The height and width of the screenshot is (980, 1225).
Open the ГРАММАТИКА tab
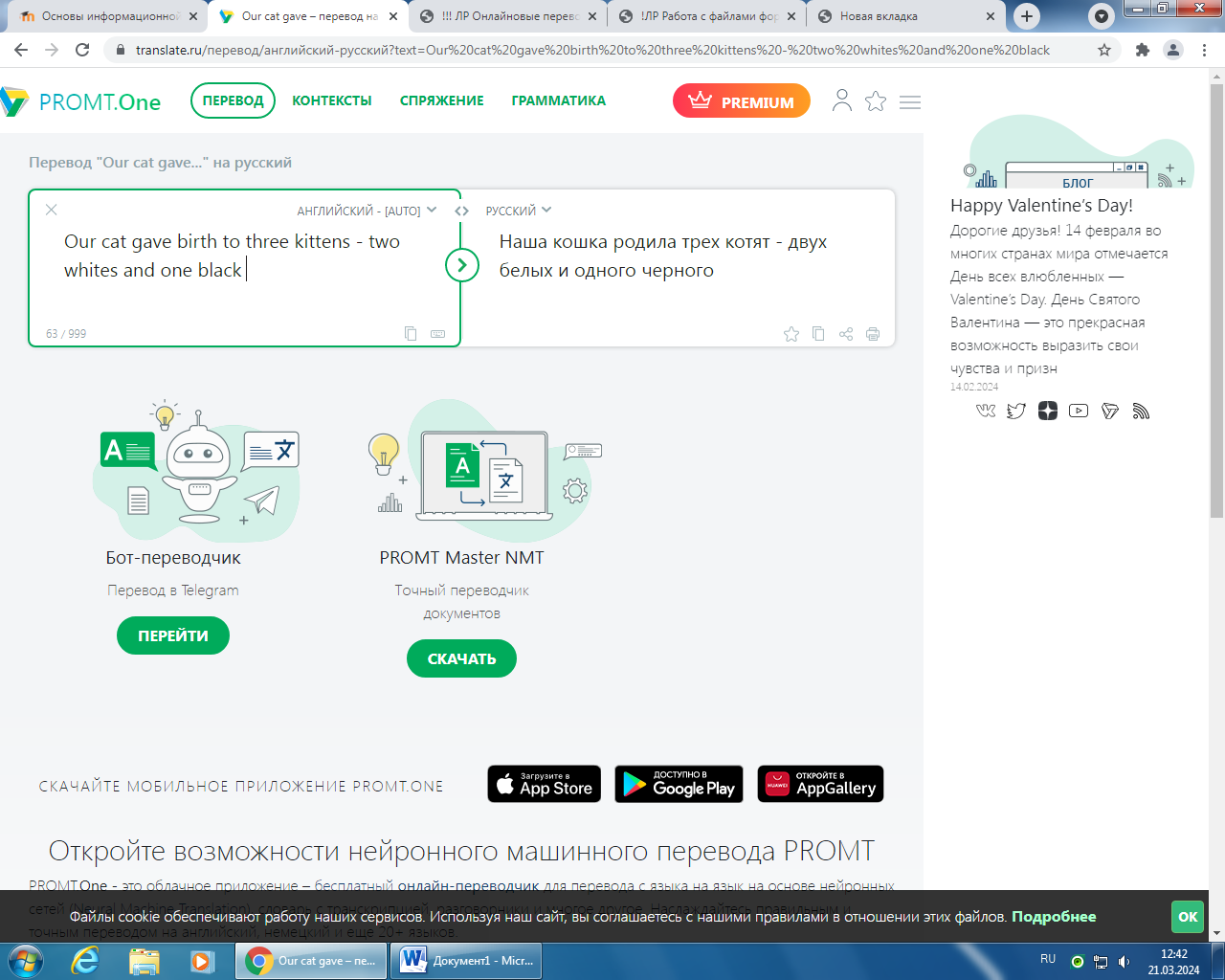tap(559, 100)
